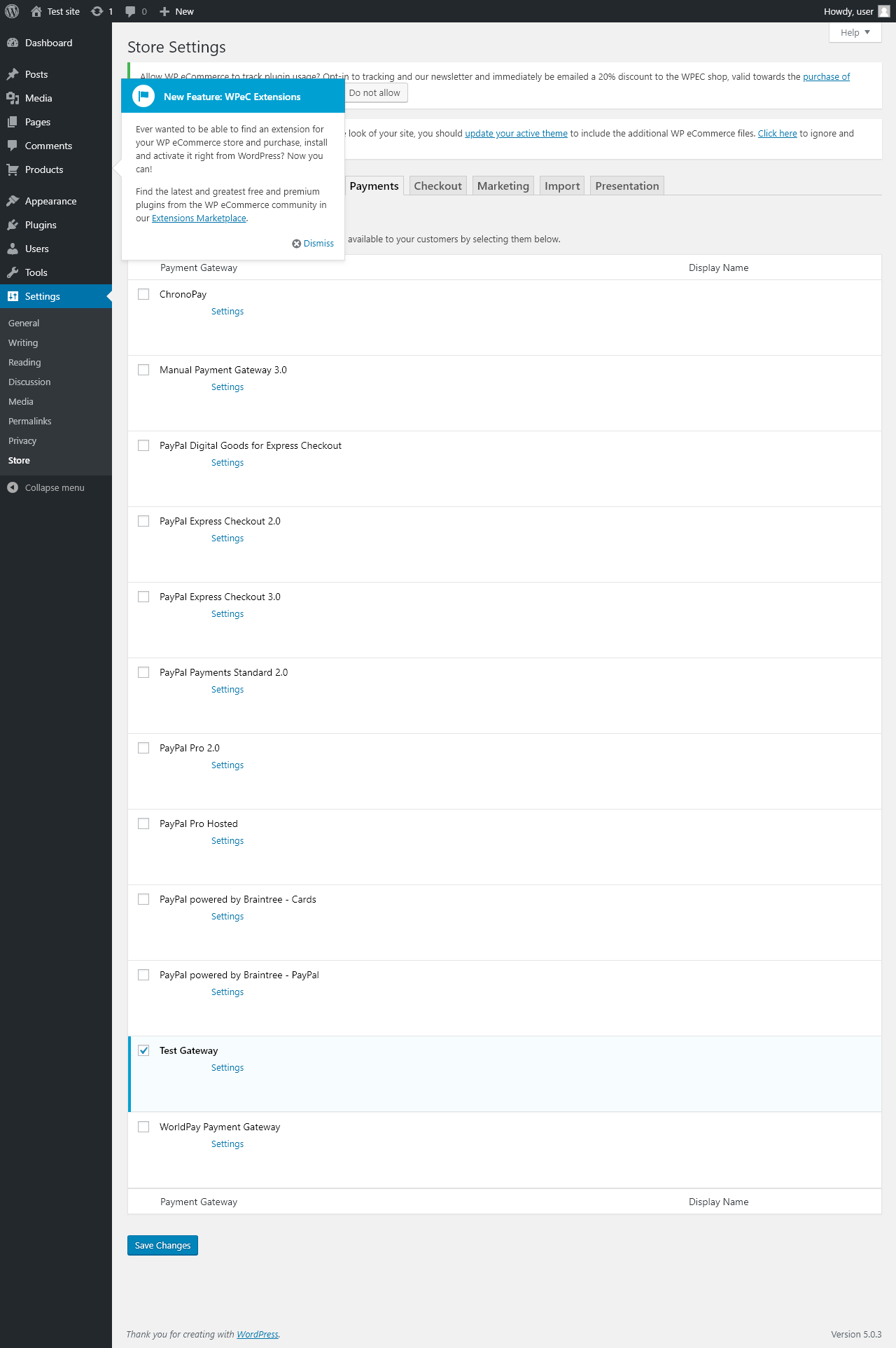
Task: Dismiss the WPeC Extensions feature pointer
Action: point(313,243)
